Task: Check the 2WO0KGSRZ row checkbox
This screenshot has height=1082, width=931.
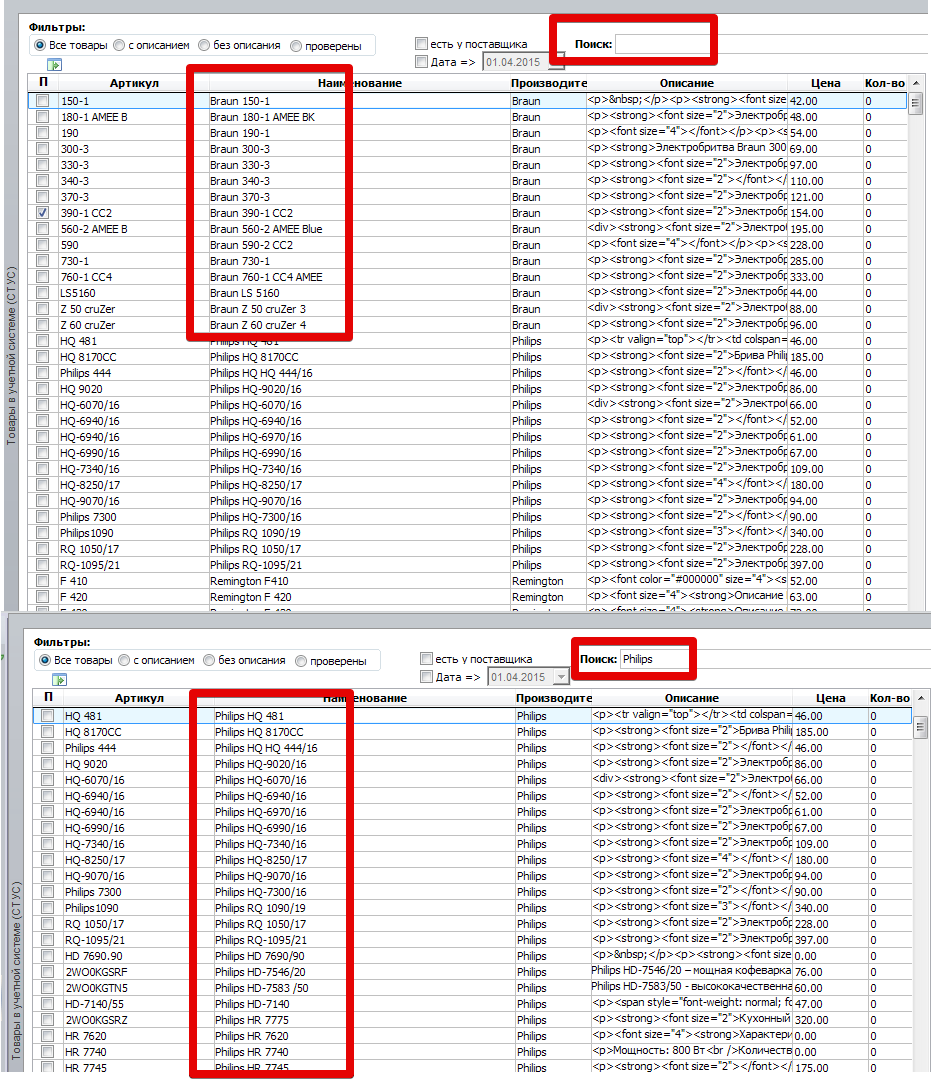Action: click(48, 1019)
